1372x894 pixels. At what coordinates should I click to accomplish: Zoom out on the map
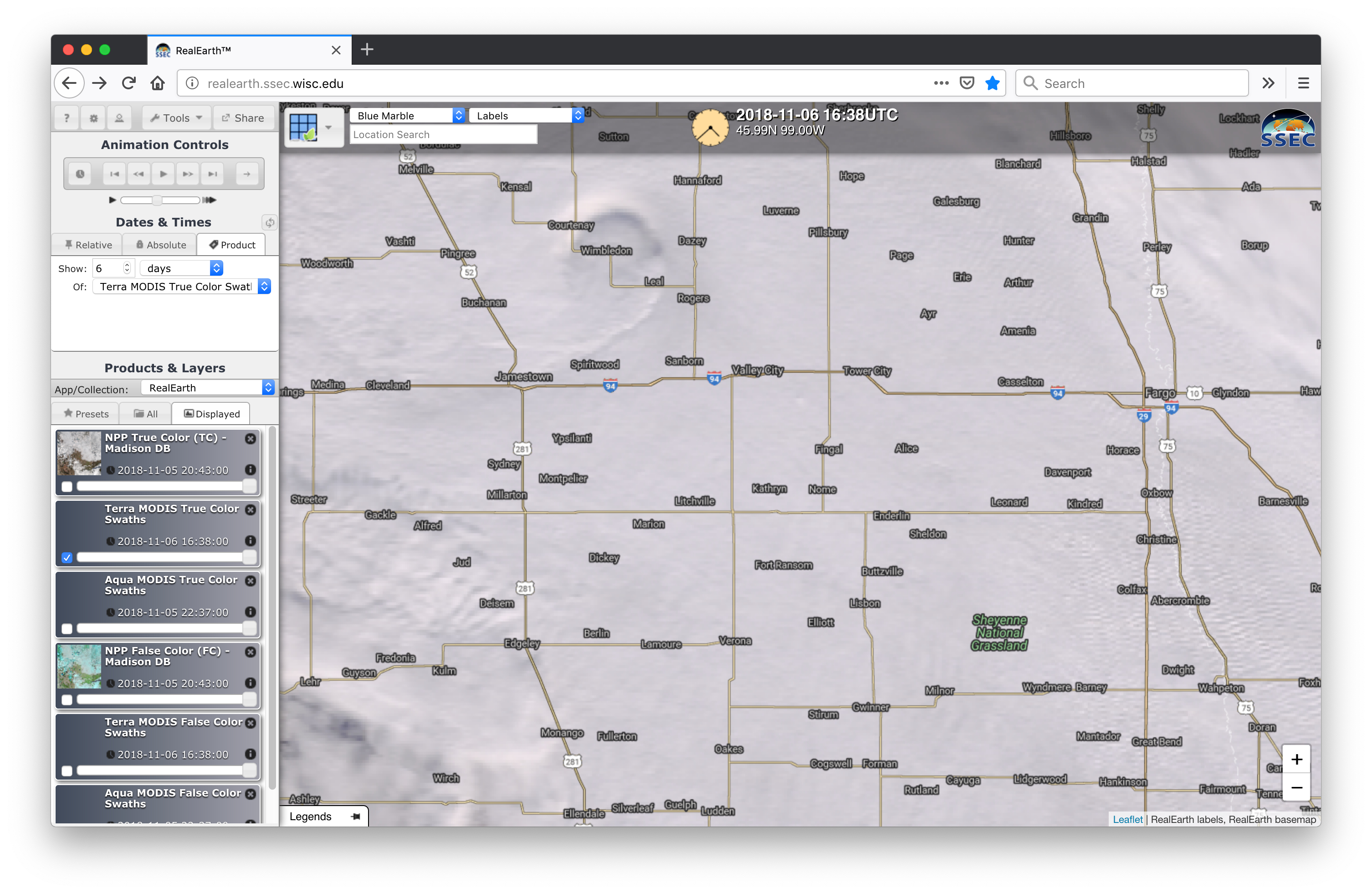(x=1296, y=787)
